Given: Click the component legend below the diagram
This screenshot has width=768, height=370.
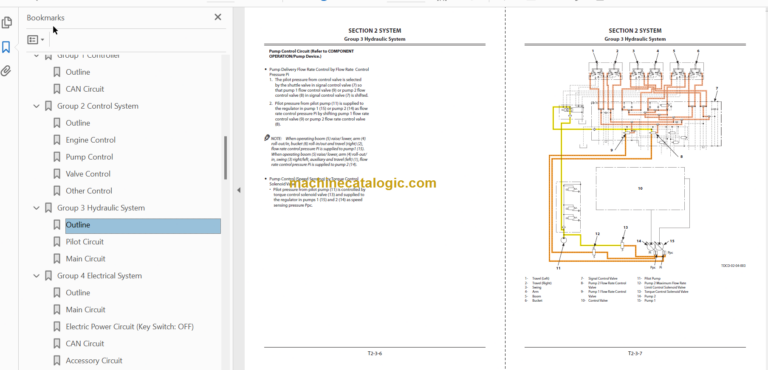Looking at the screenshot, I should 606,289.
